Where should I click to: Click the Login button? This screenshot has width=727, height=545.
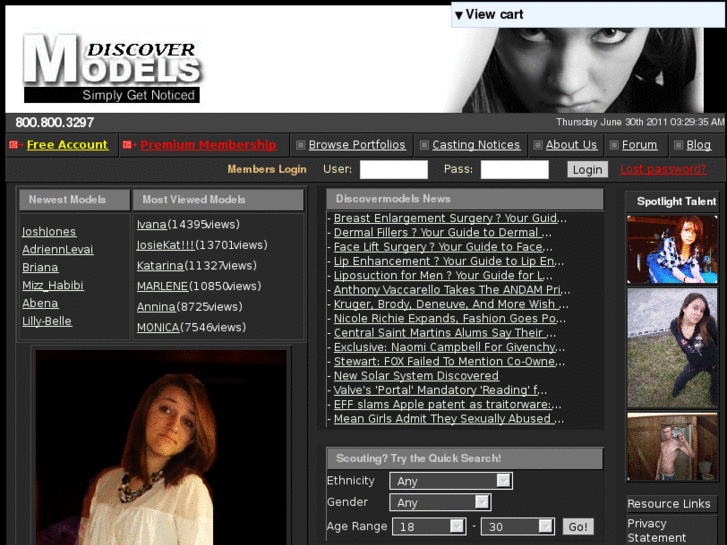point(587,169)
